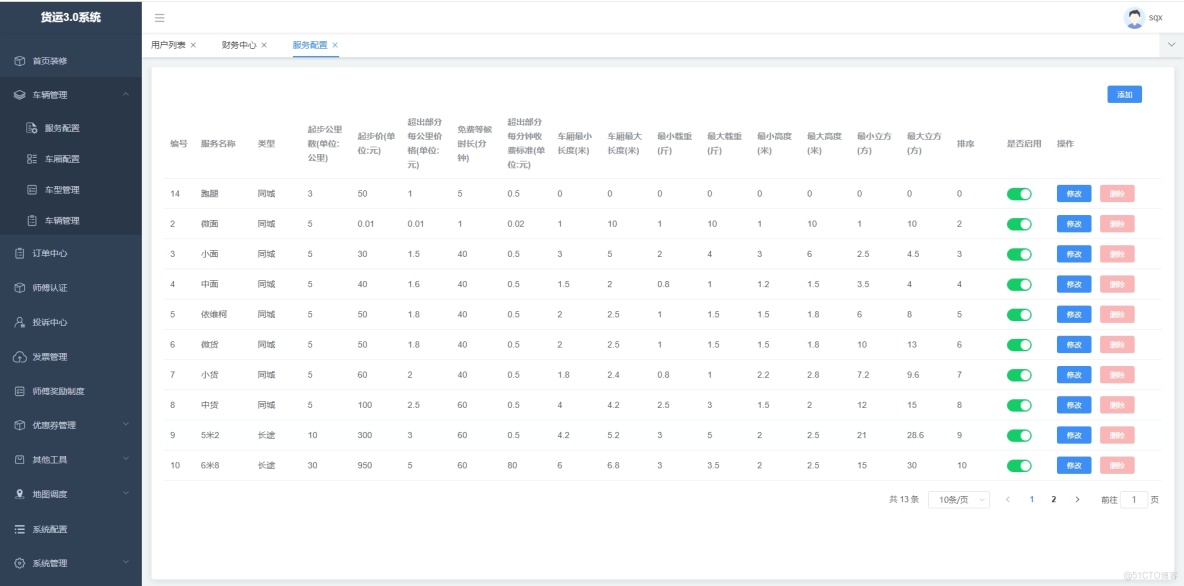Expand the 优惠券管理 menu chevron

point(126,424)
